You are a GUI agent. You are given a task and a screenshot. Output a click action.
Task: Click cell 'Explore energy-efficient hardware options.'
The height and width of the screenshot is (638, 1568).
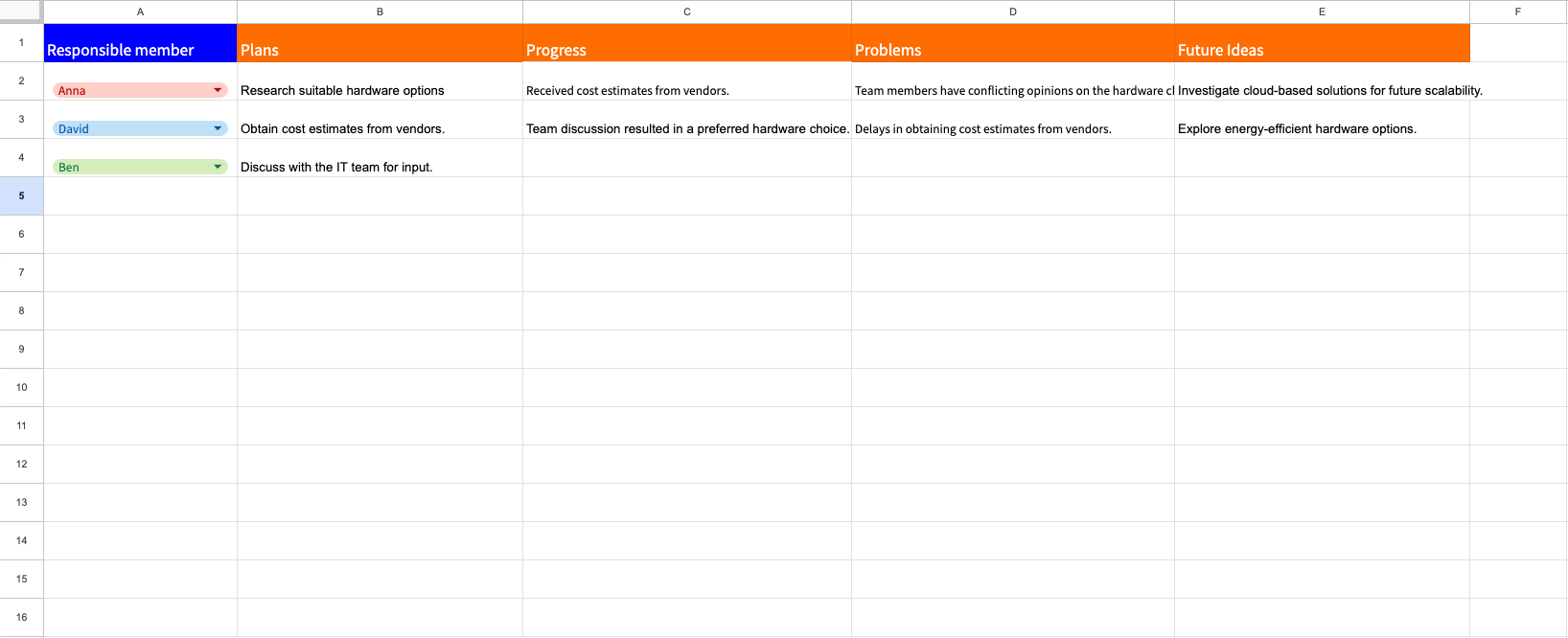(x=1322, y=120)
